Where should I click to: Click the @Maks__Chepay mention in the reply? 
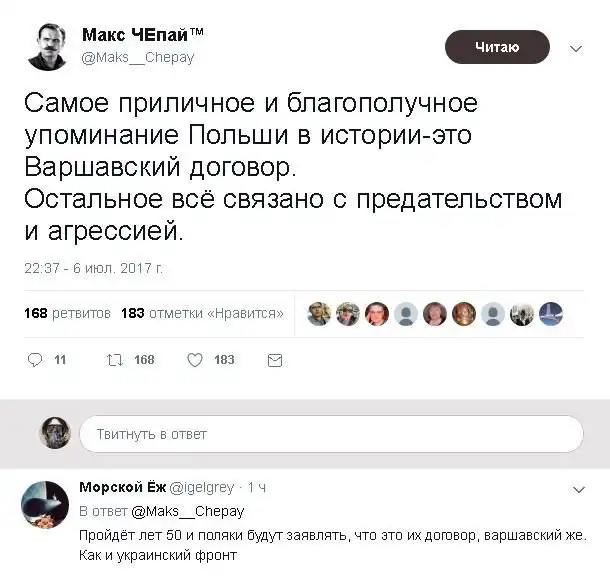tap(187, 511)
